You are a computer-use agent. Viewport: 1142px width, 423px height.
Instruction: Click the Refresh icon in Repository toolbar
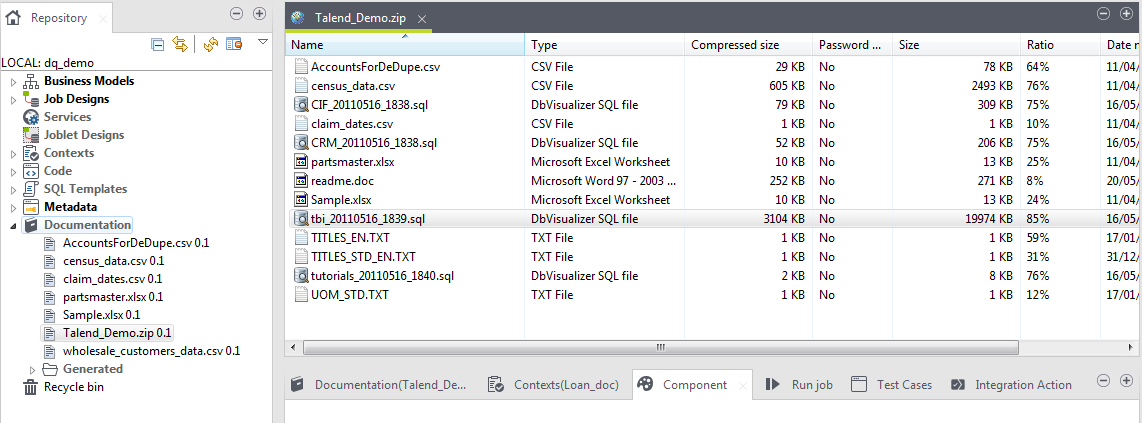pyautogui.click(x=211, y=44)
